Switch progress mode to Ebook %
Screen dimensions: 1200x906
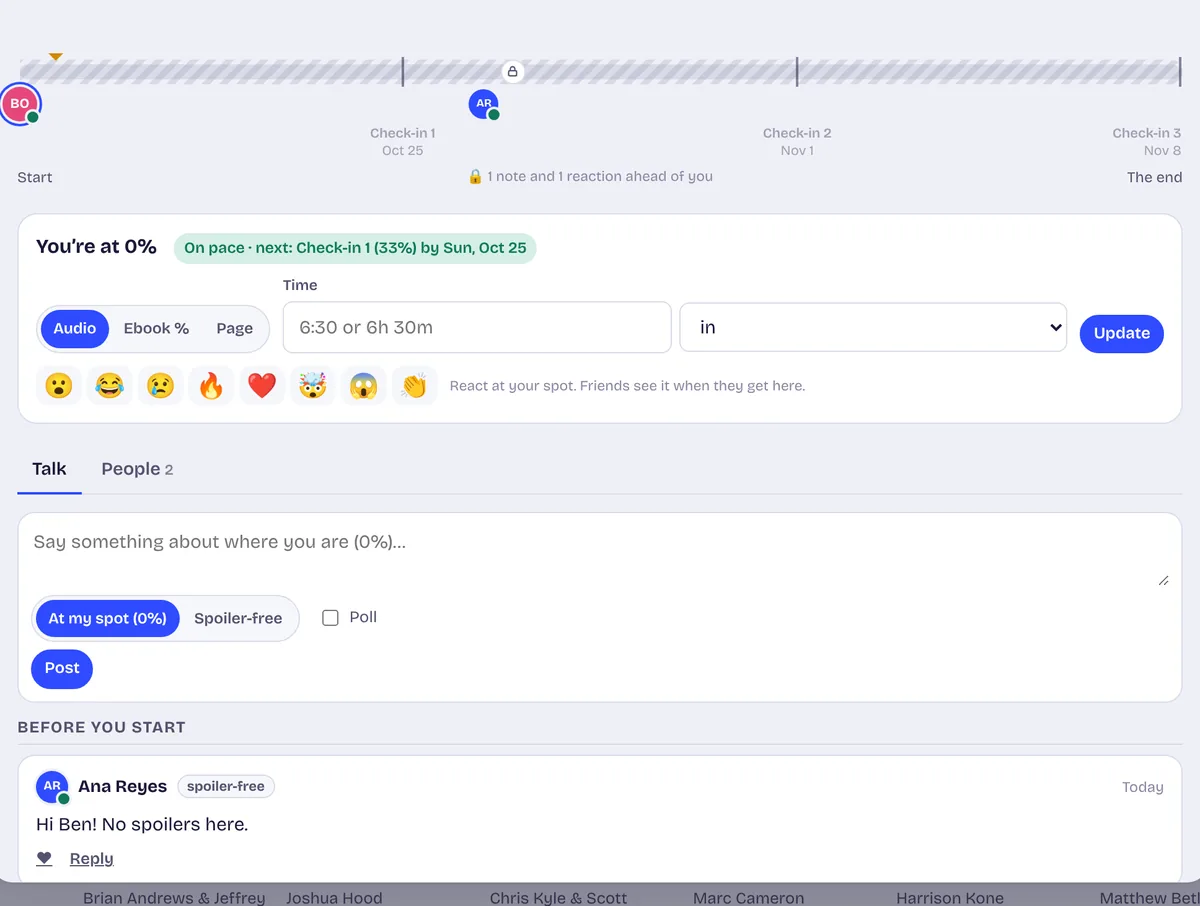click(x=156, y=328)
